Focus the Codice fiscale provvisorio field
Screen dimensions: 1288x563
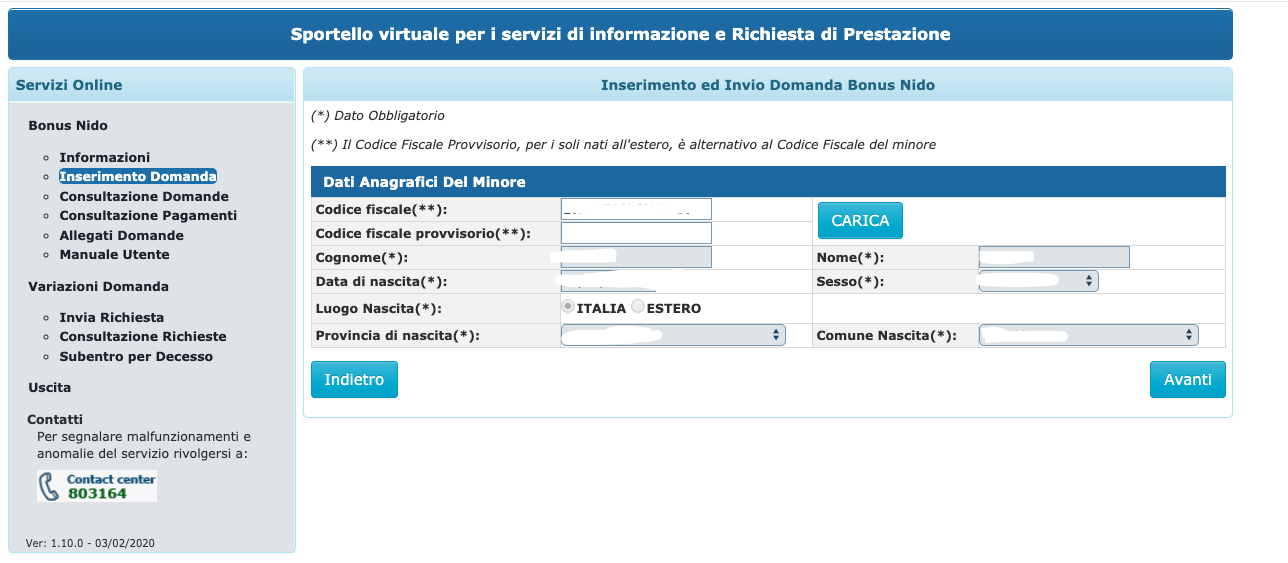pyautogui.click(x=636, y=233)
